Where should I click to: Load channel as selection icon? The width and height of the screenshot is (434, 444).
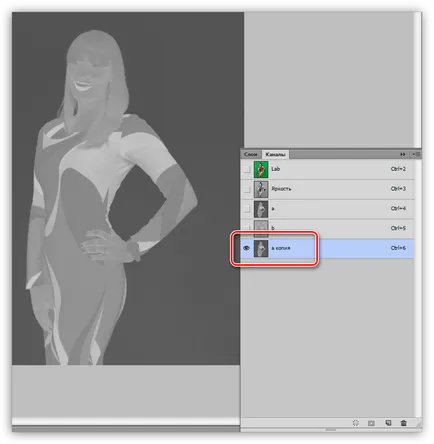click(x=356, y=423)
